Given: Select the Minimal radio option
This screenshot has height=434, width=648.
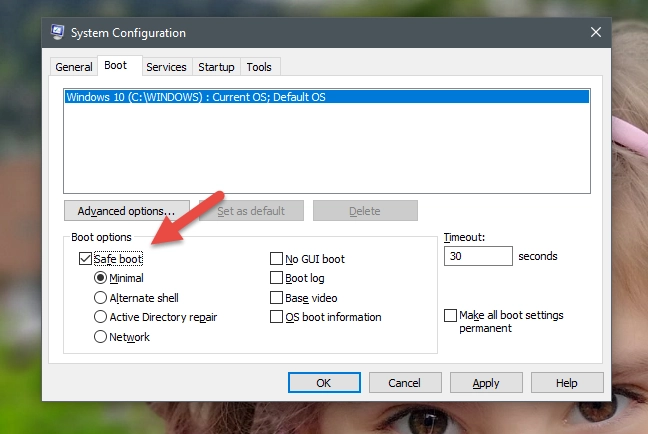Looking at the screenshot, I should click(100, 278).
